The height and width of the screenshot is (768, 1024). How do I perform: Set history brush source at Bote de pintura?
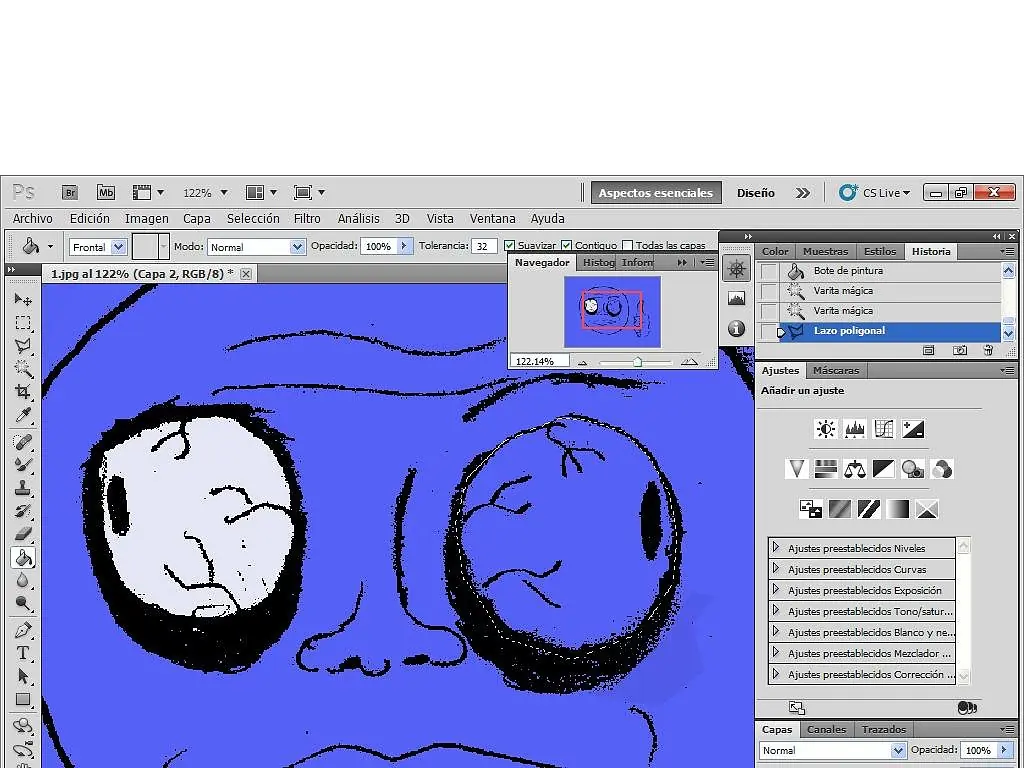769,271
